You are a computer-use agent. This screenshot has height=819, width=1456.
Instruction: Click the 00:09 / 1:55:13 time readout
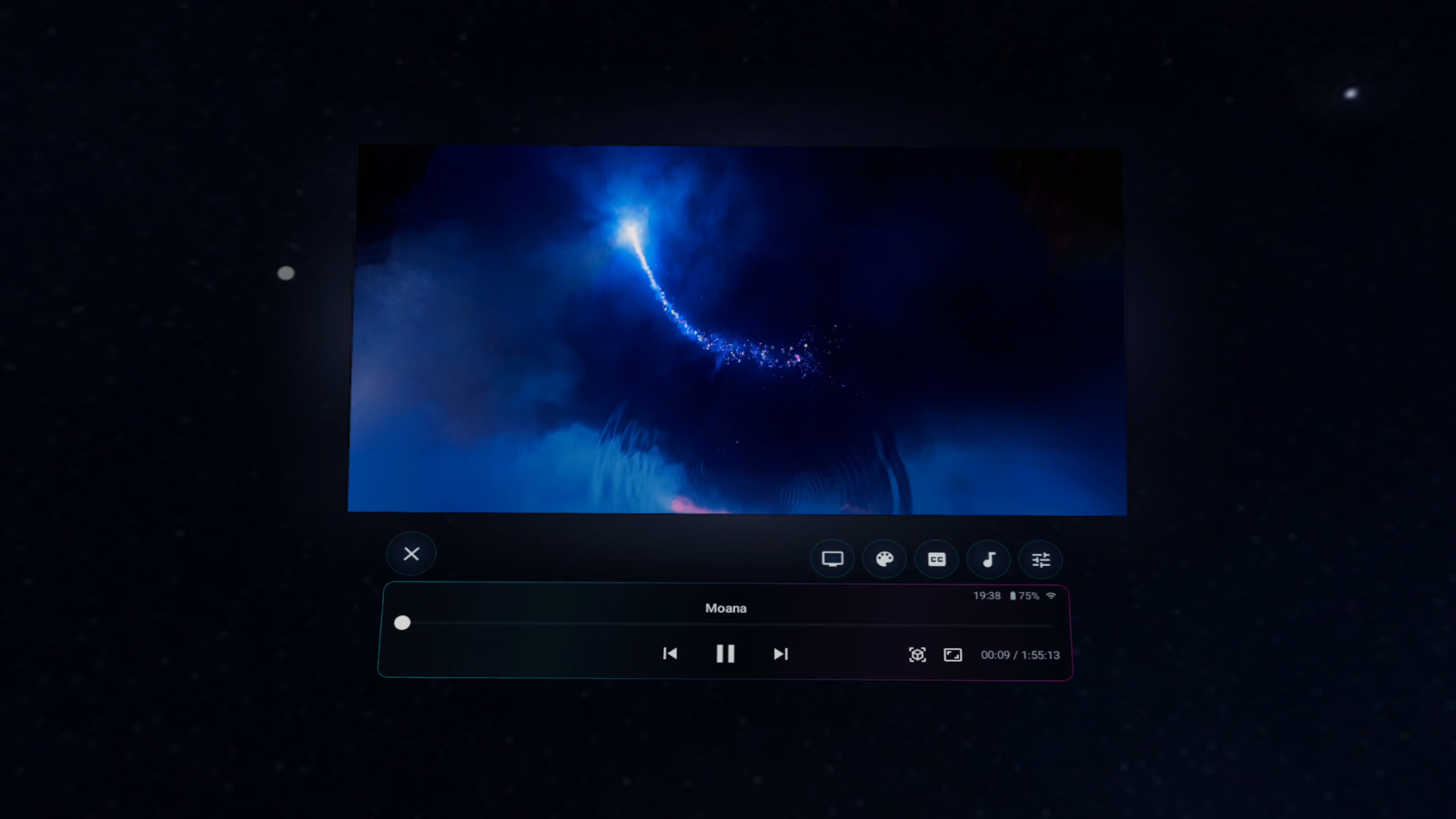[1020, 655]
